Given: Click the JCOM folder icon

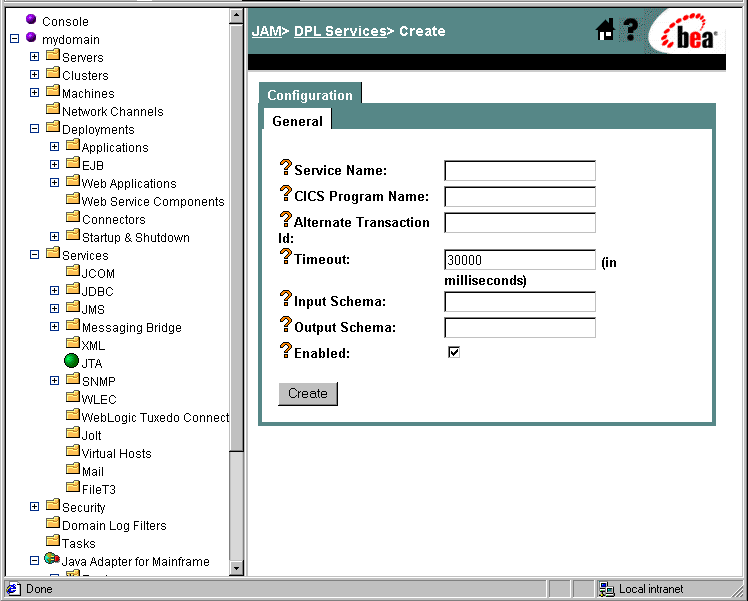Looking at the screenshot, I should (x=73, y=271).
